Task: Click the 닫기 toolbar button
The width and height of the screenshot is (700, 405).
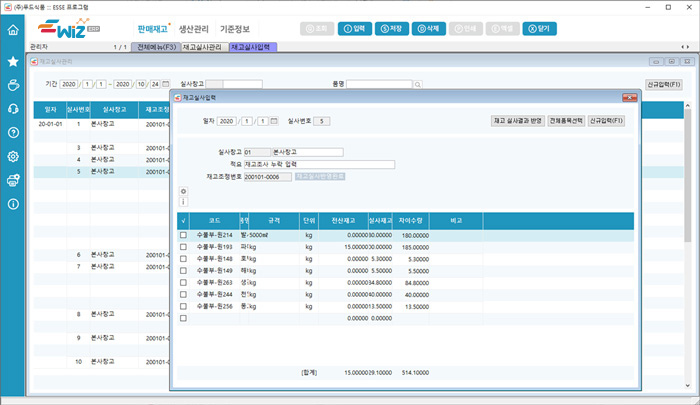Action: [x=539, y=29]
